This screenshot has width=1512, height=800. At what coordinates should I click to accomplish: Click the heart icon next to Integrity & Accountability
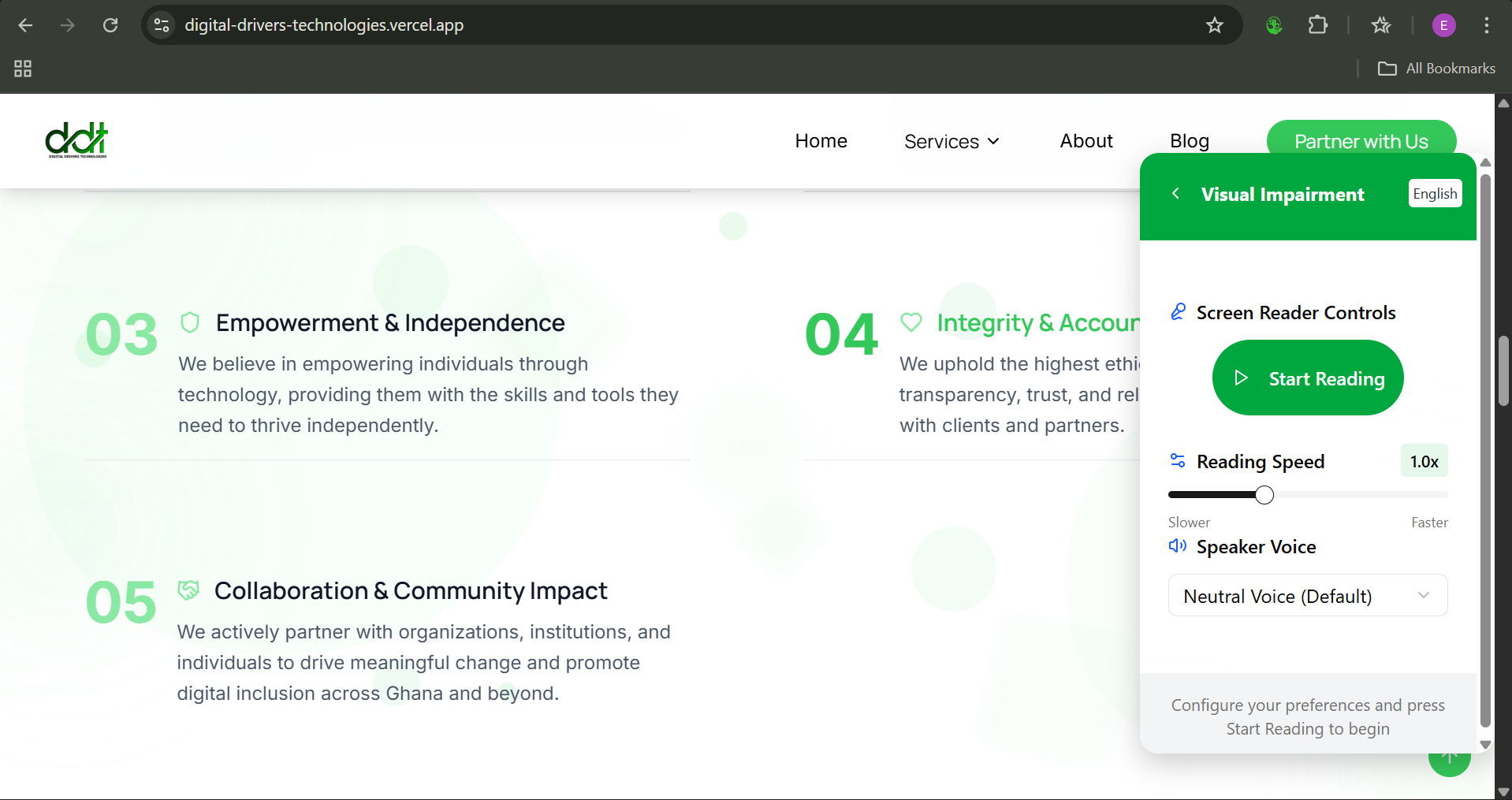pyautogui.click(x=911, y=322)
